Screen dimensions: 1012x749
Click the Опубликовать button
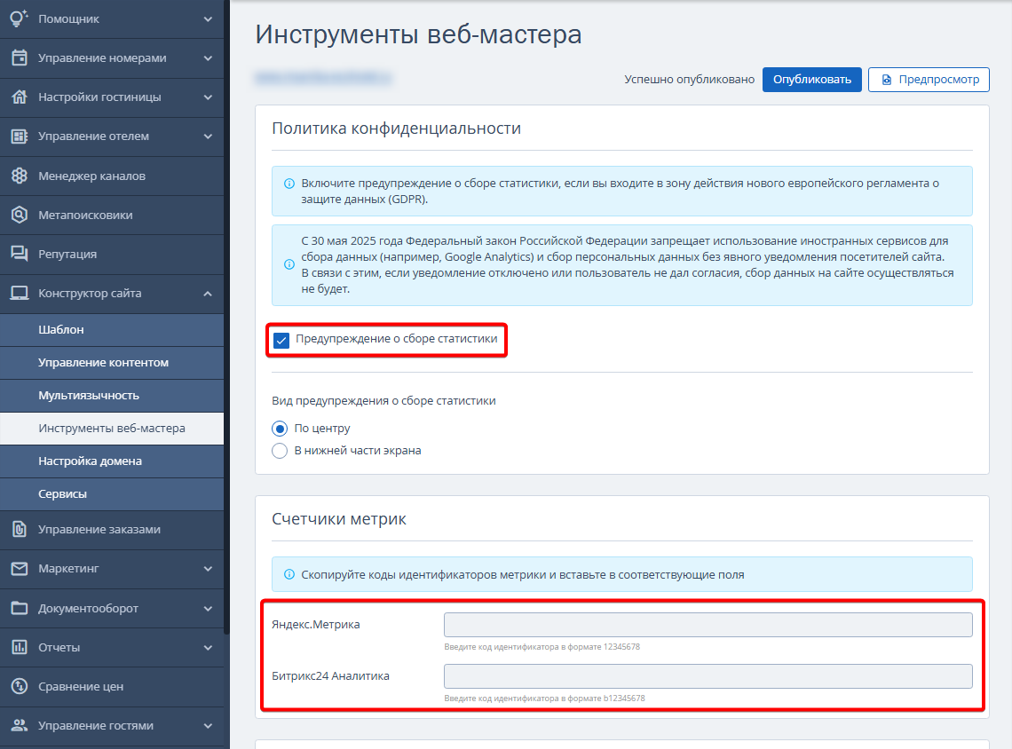[x=812, y=79]
